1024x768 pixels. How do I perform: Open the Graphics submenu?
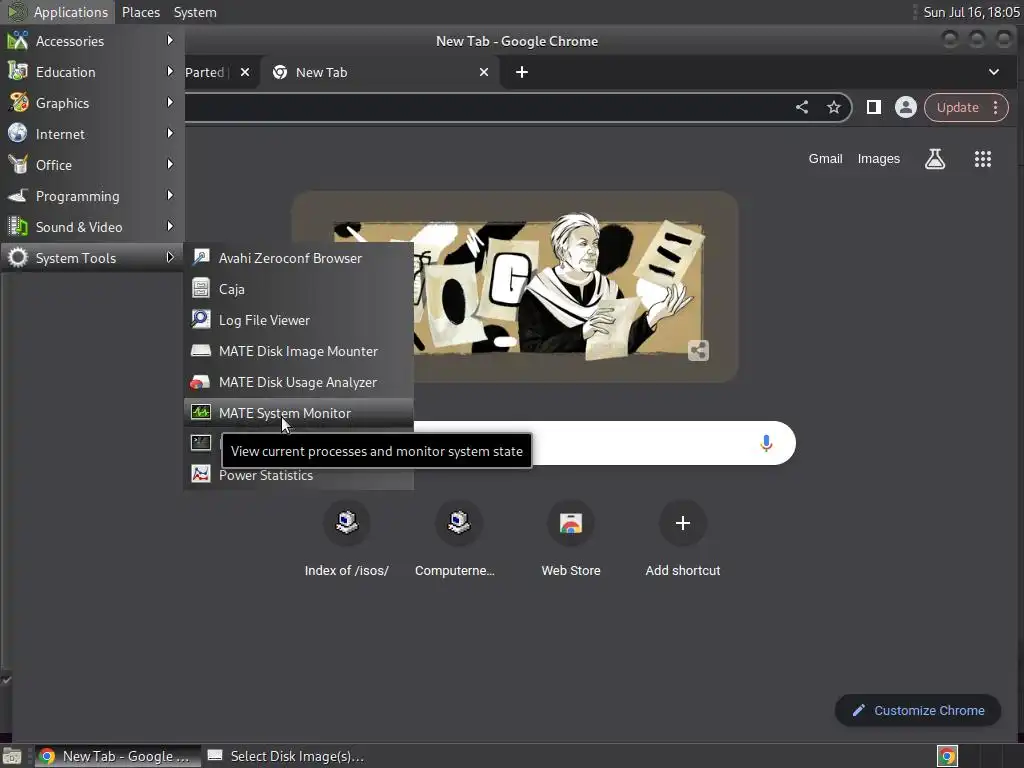point(91,103)
